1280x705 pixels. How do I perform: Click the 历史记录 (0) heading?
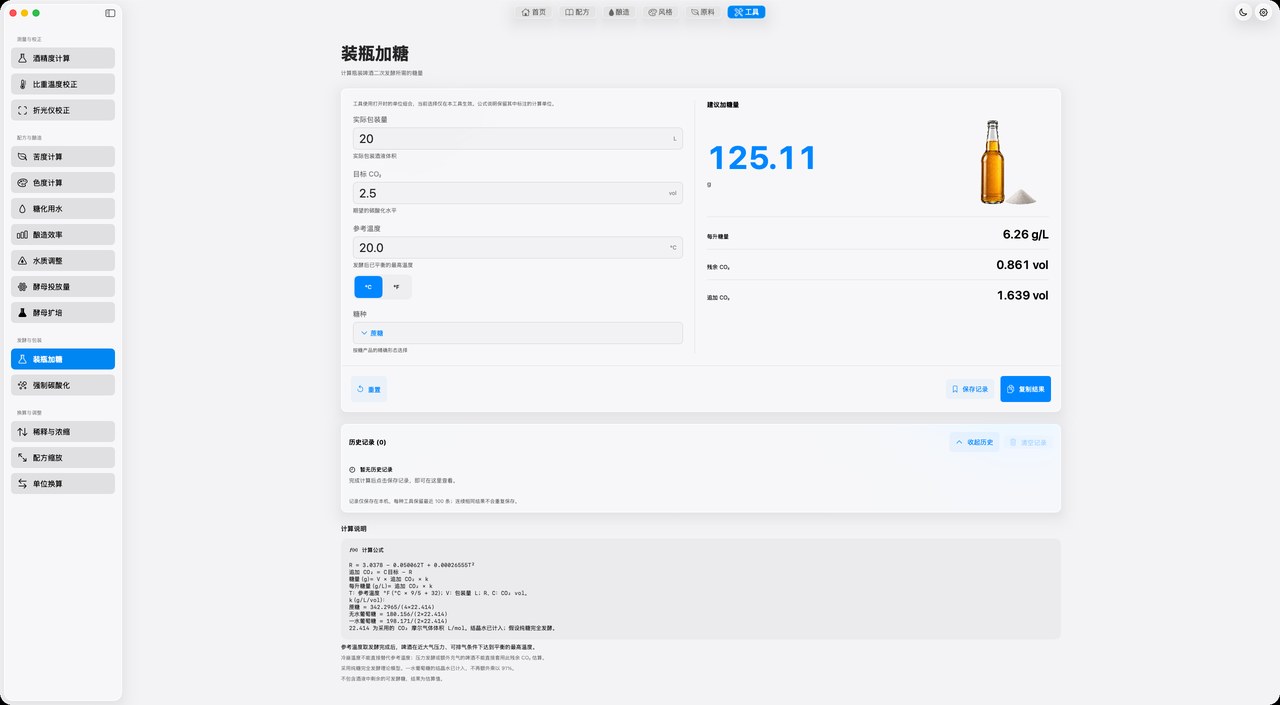368,442
